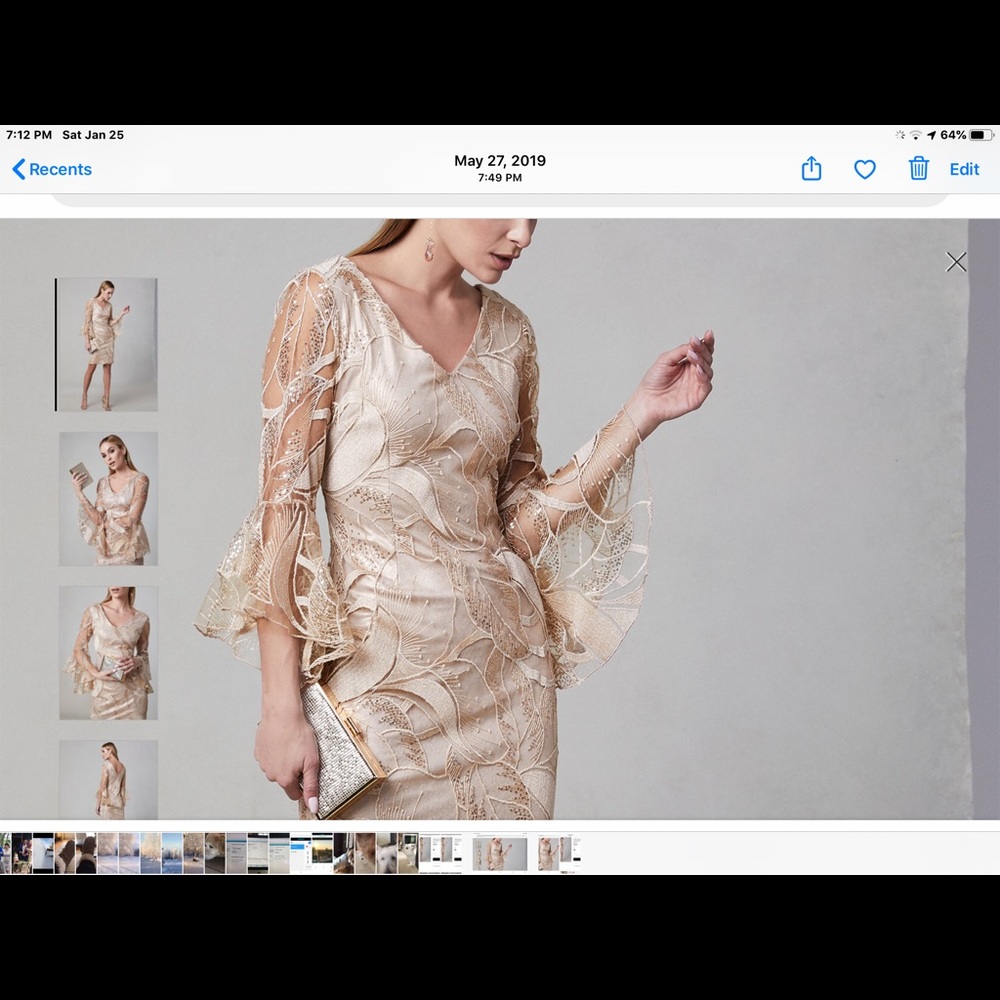This screenshot has width=1000, height=1000.
Task: Delete the photo using the trash icon
Action: (x=918, y=168)
